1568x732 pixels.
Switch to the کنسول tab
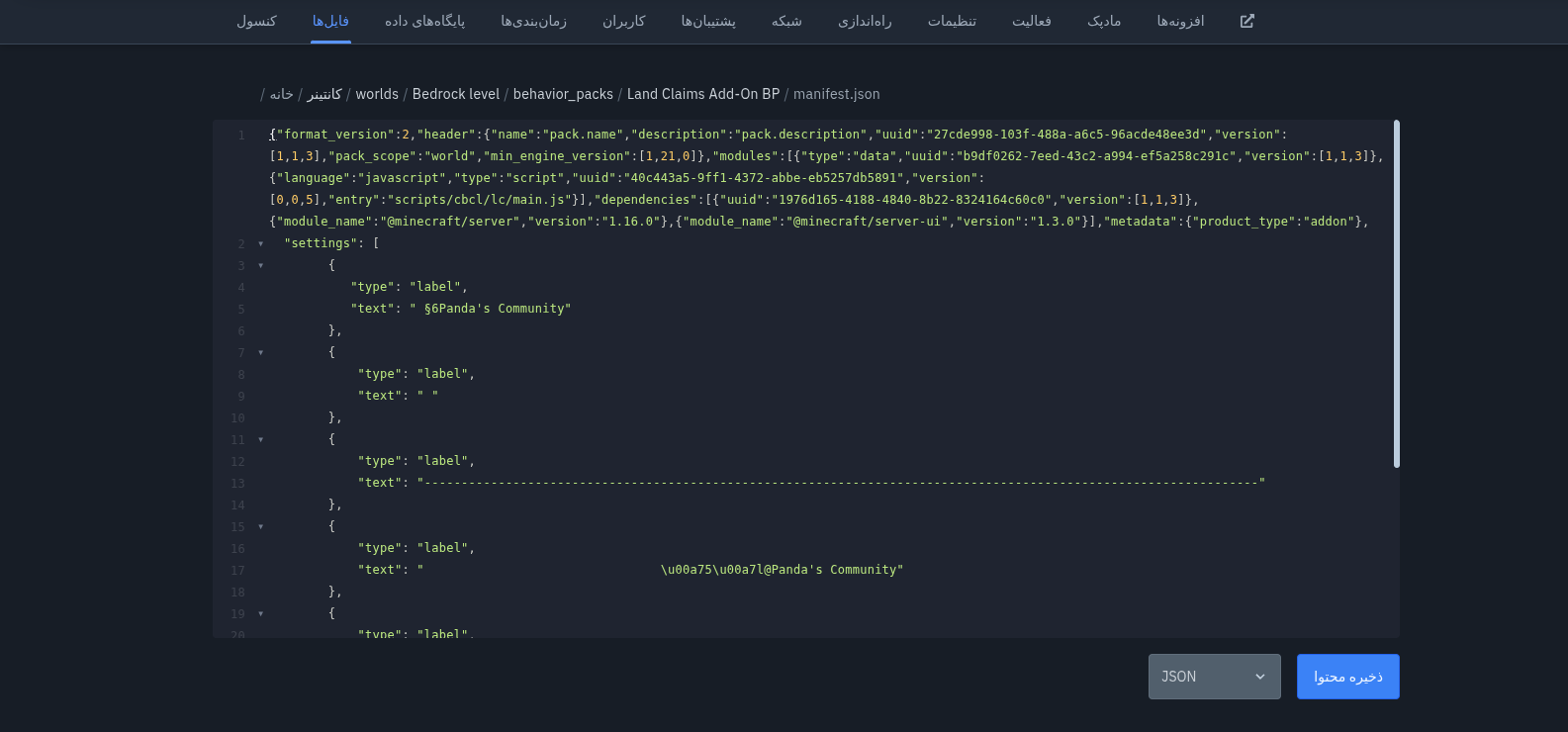(x=257, y=21)
